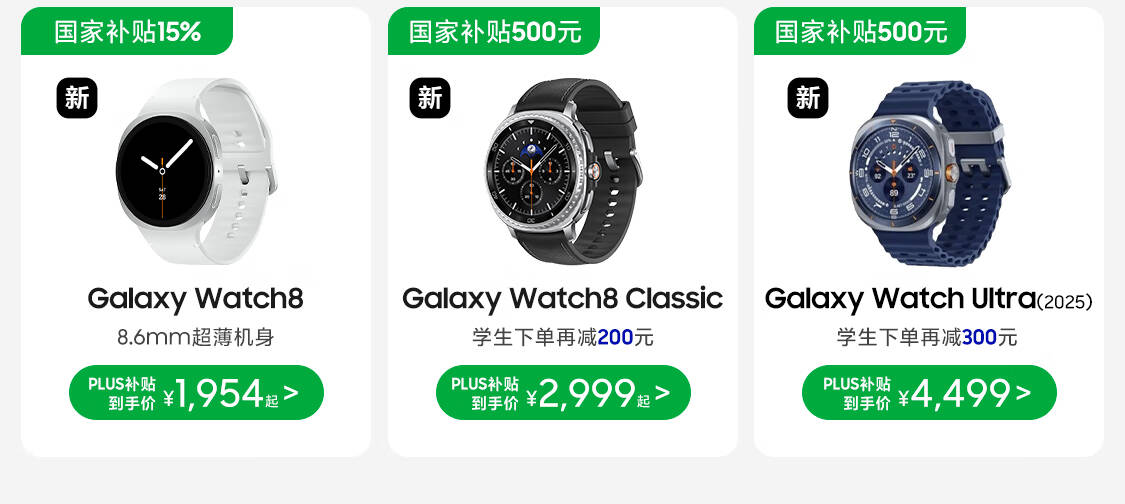Open the white Galaxy Watch8 image
This screenshot has height=504, width=1125.
click(x=195, y=171)
